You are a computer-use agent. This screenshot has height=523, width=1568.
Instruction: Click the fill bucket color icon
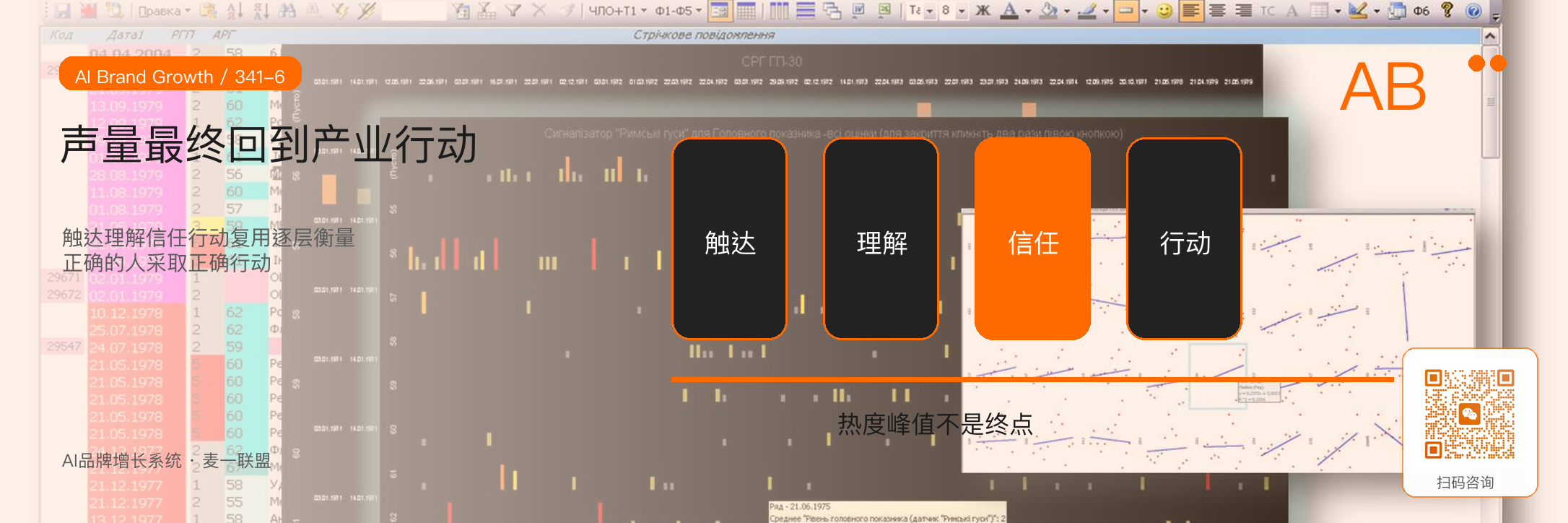pyautogui.click(x=1048, y=11)
